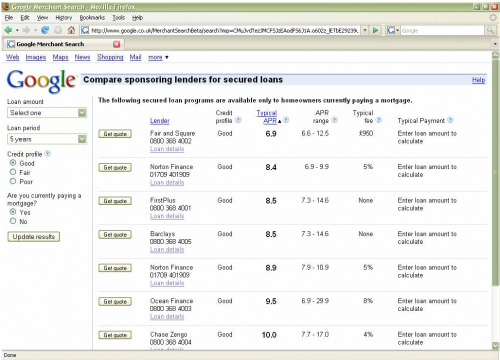Image resolution: width=500 pixels, height=360 pixels.
Task: Click the Firefox logo in the title bar
Action: pyautogui.click(x=6, y=6)
